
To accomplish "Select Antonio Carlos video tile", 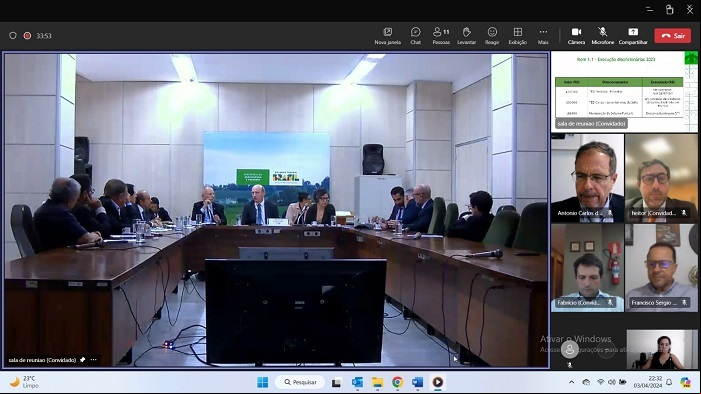I will [x=587, y=178].
